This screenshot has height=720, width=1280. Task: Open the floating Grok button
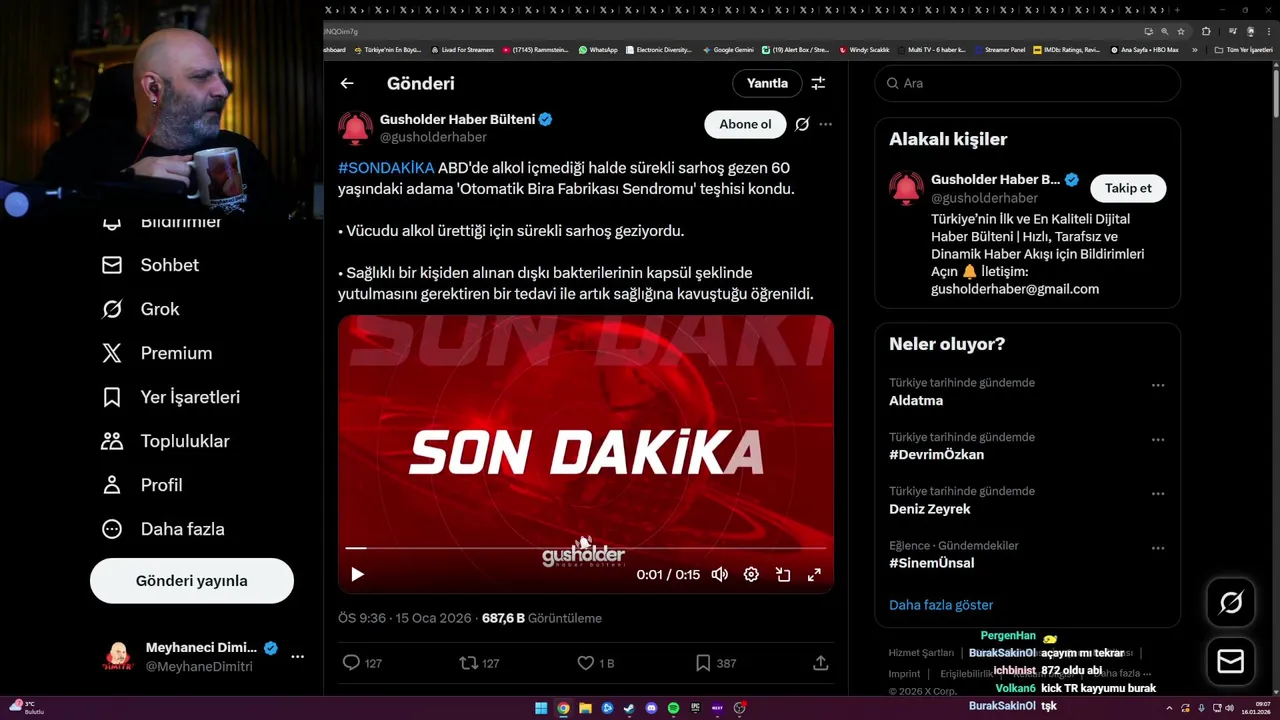tap(1231, 602)
